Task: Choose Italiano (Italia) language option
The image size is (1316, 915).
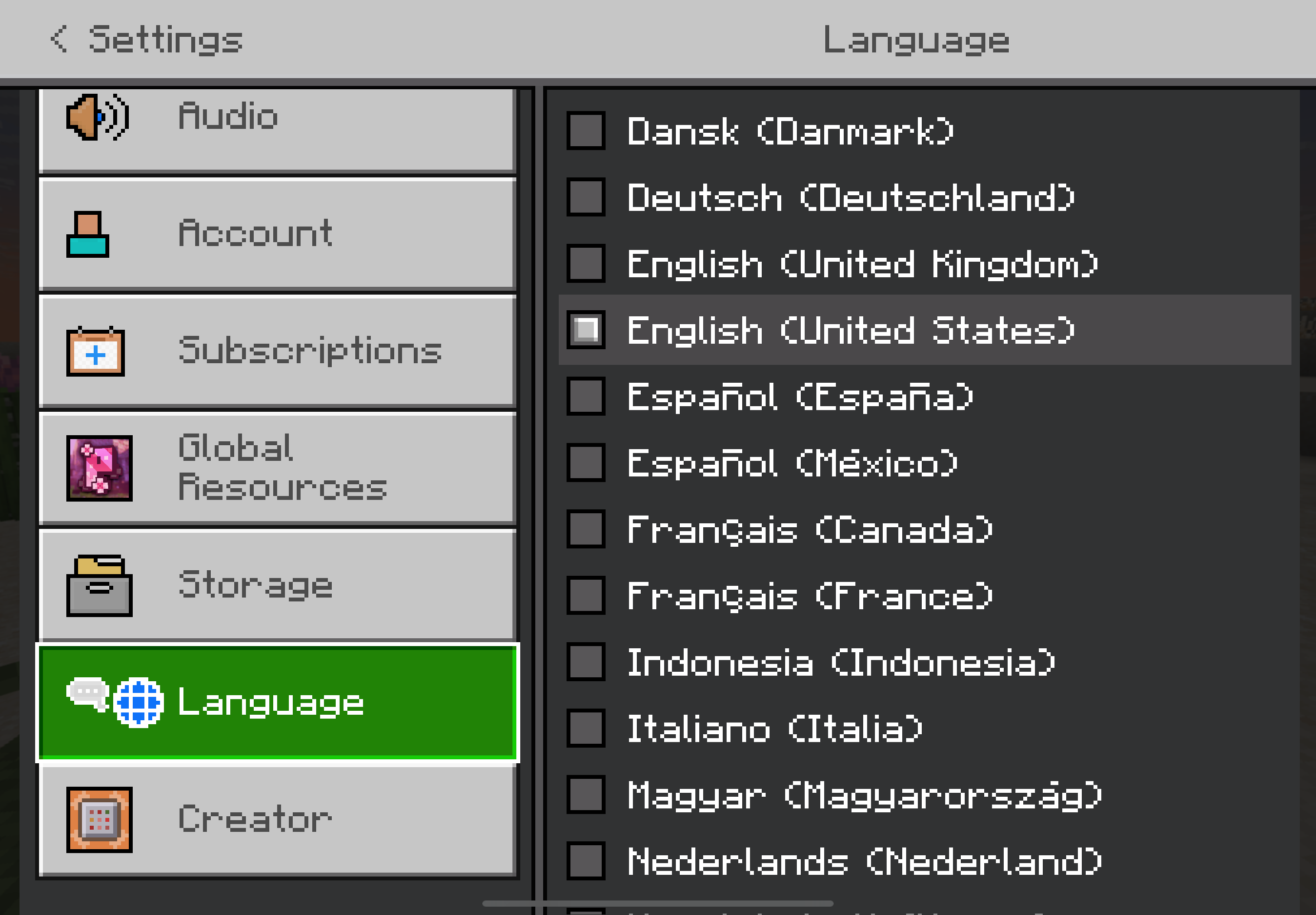Action: pyautogui.click(x=775, y=728)
